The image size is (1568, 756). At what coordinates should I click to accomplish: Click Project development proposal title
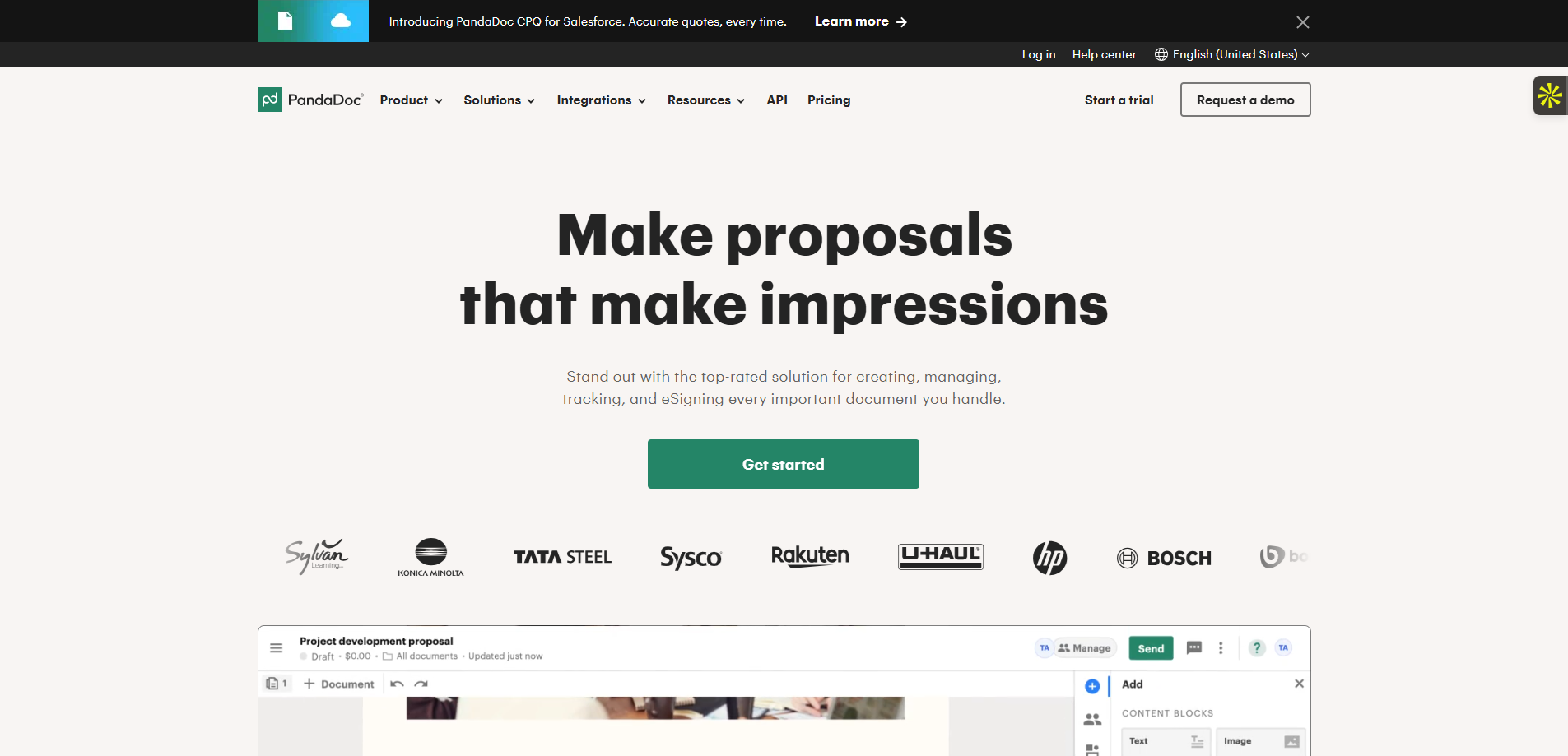(376, 641)
